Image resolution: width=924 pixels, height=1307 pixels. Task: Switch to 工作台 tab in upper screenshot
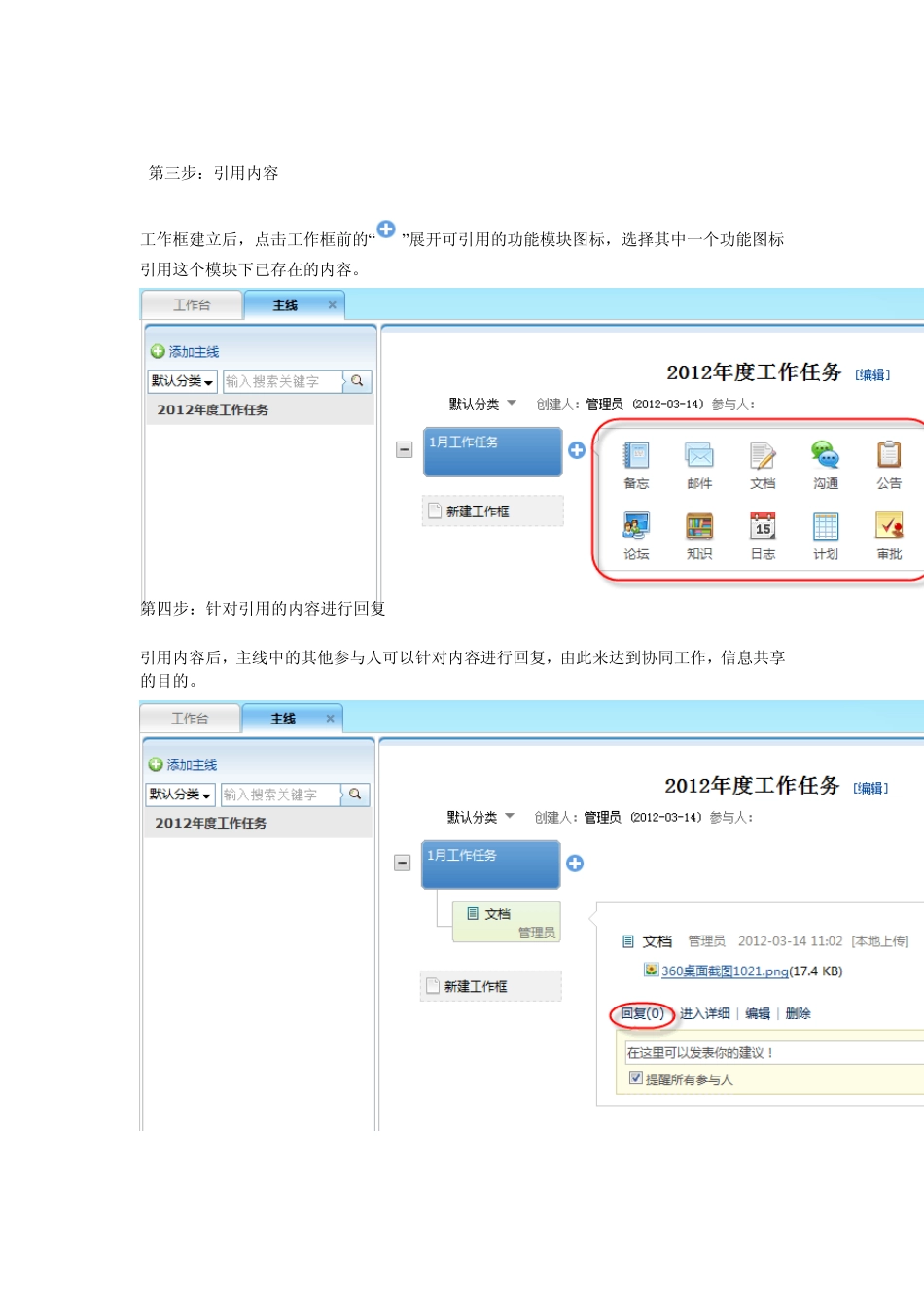[x=193, y=305]
